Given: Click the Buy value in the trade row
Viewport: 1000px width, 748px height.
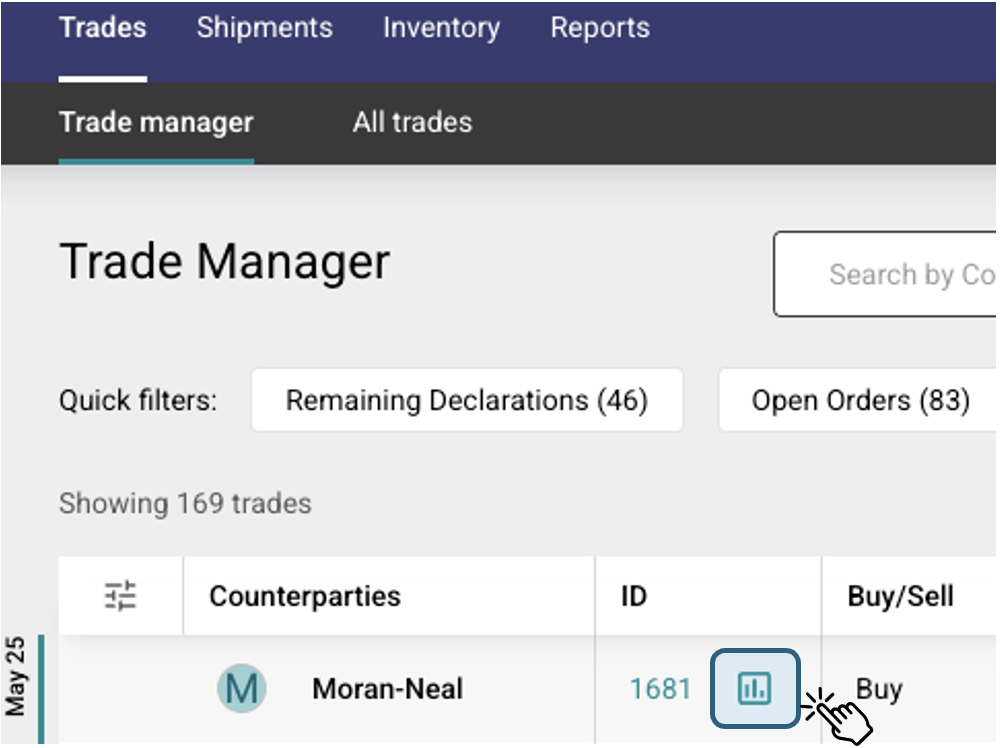Looking at the screenshot, I should point(879,688).
